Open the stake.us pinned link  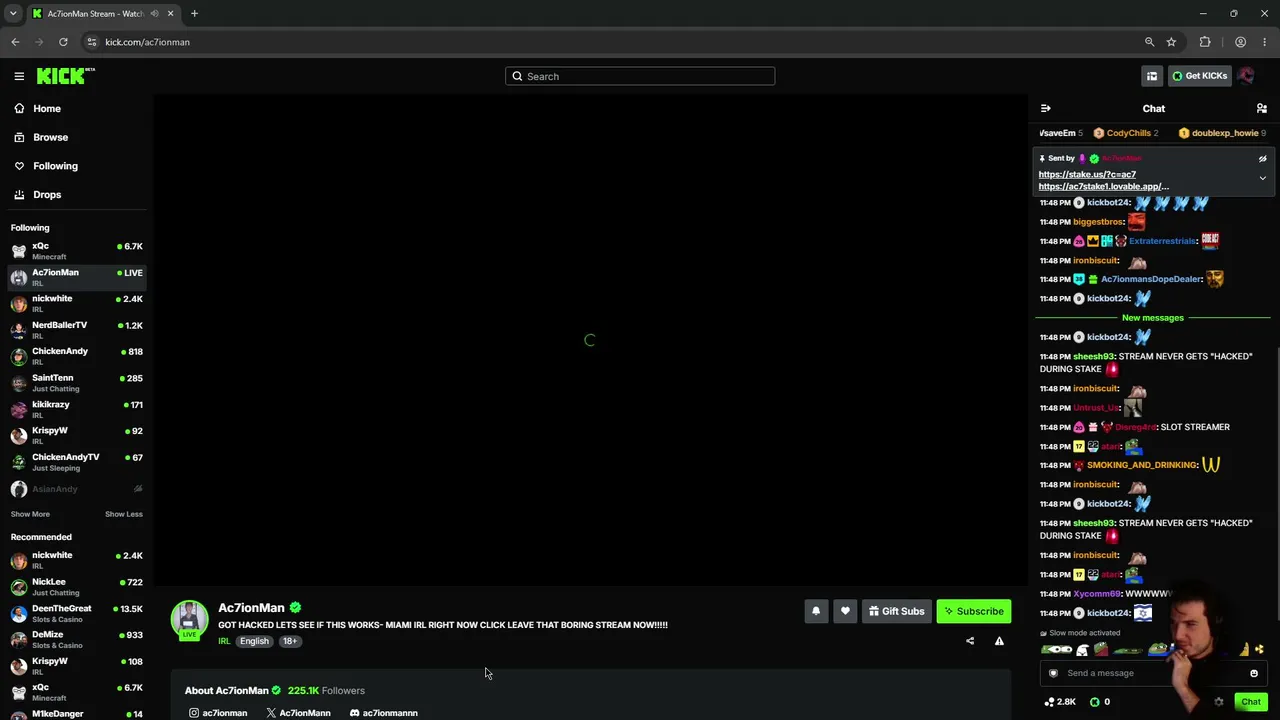(1087, 174)
